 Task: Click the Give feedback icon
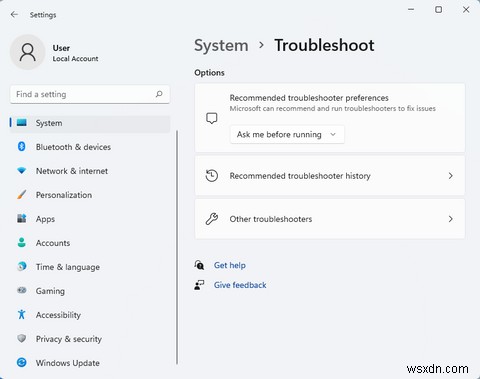(199, 285)
